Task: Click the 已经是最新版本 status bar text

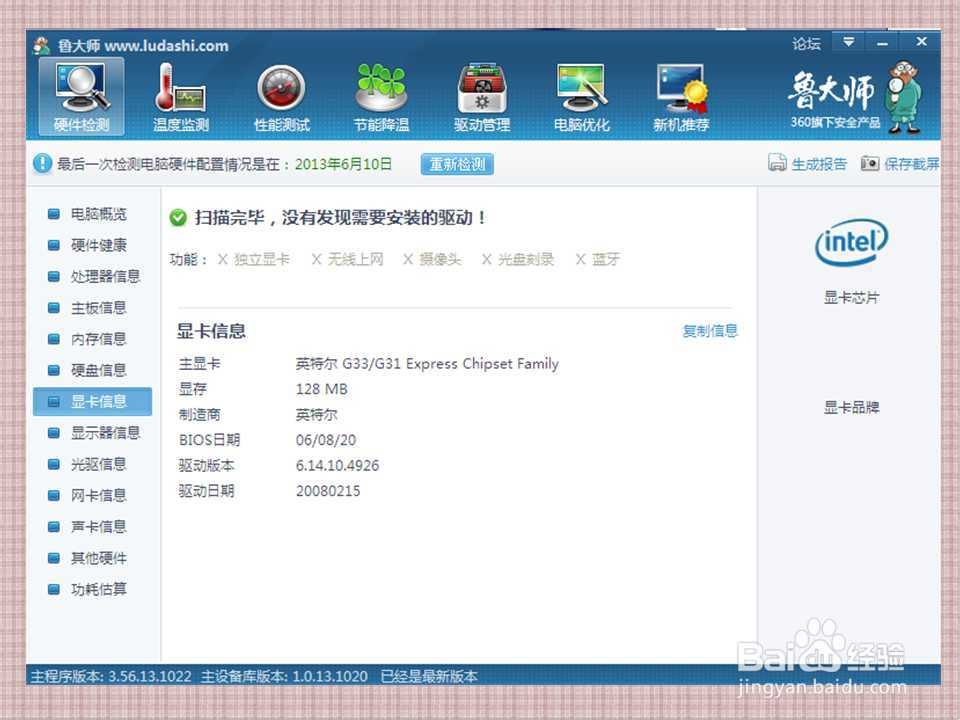Action: [429, 677]
